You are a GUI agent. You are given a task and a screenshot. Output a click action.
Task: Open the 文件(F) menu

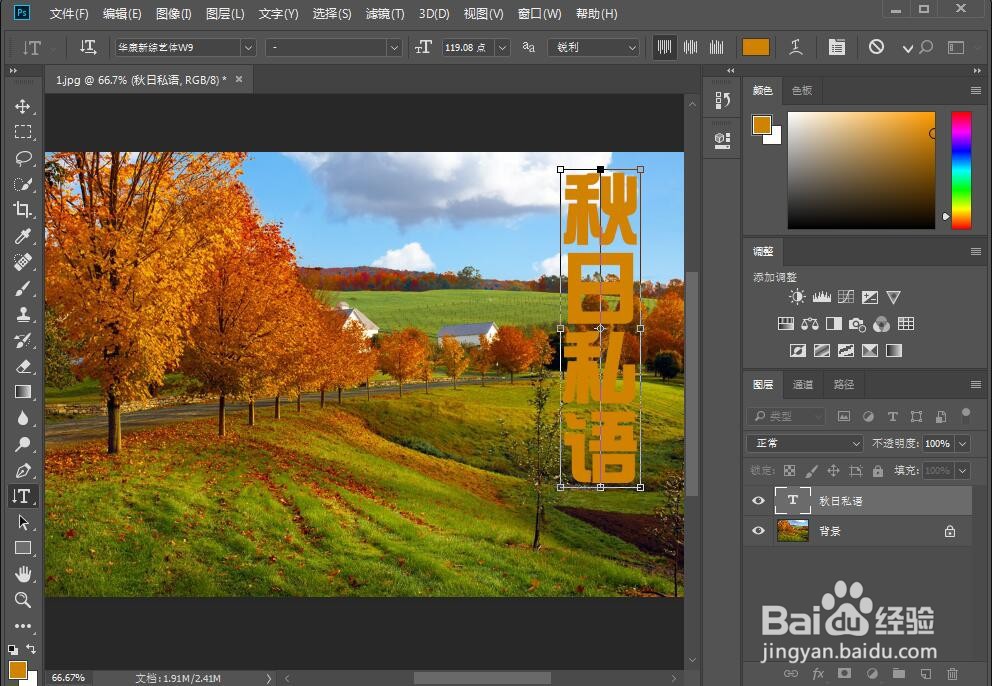coord(69,13)
